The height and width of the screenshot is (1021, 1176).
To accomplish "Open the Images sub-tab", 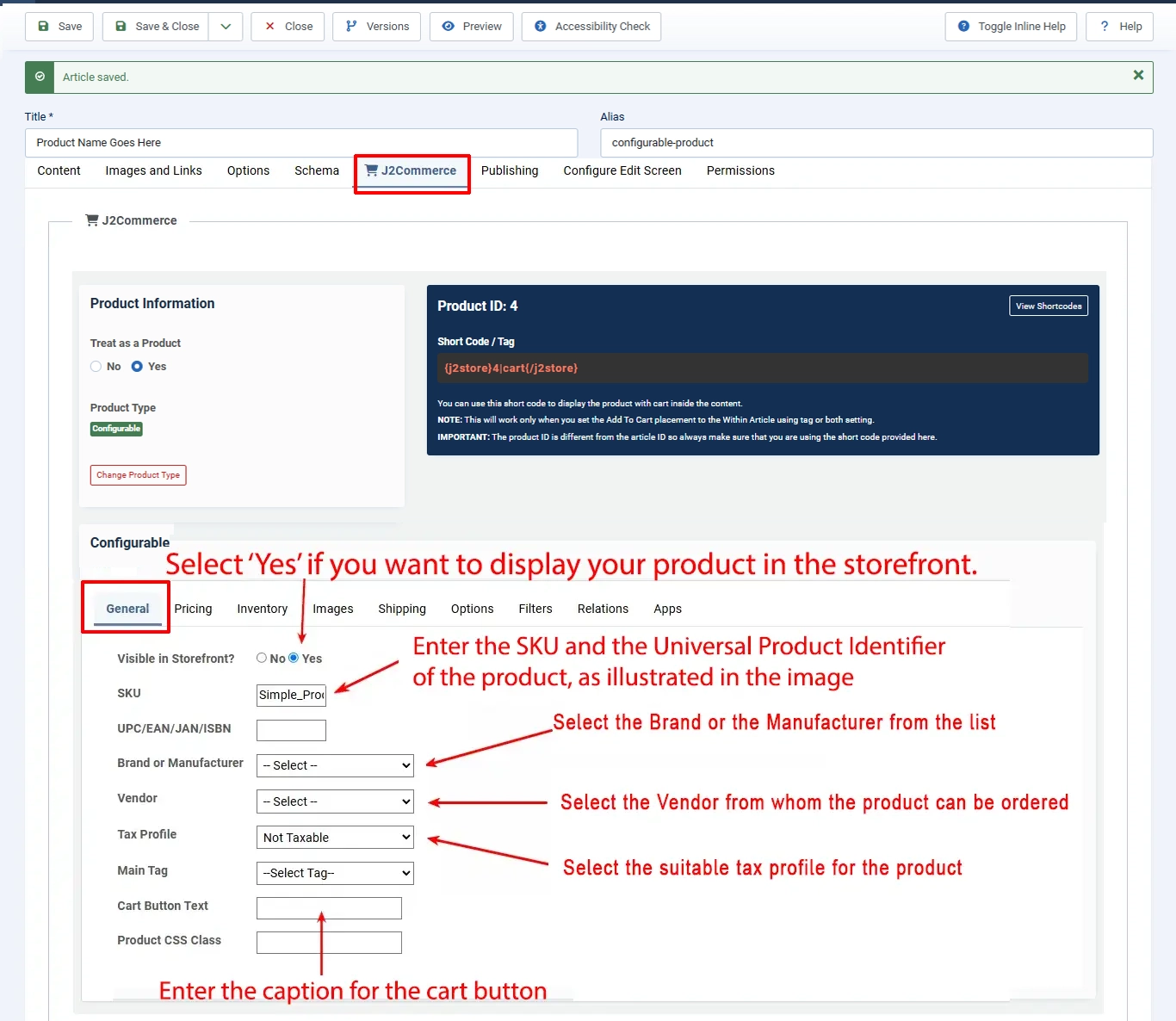I will pos(333,609).
